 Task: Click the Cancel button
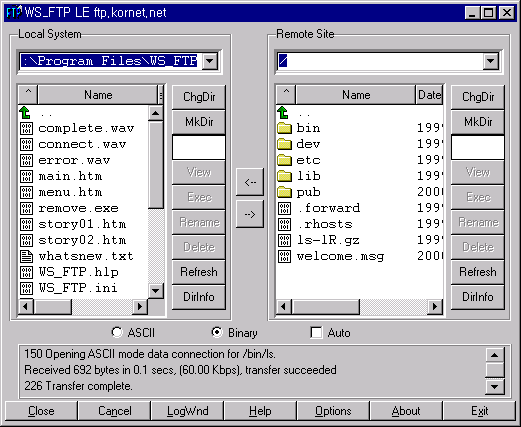pos(114,411)
